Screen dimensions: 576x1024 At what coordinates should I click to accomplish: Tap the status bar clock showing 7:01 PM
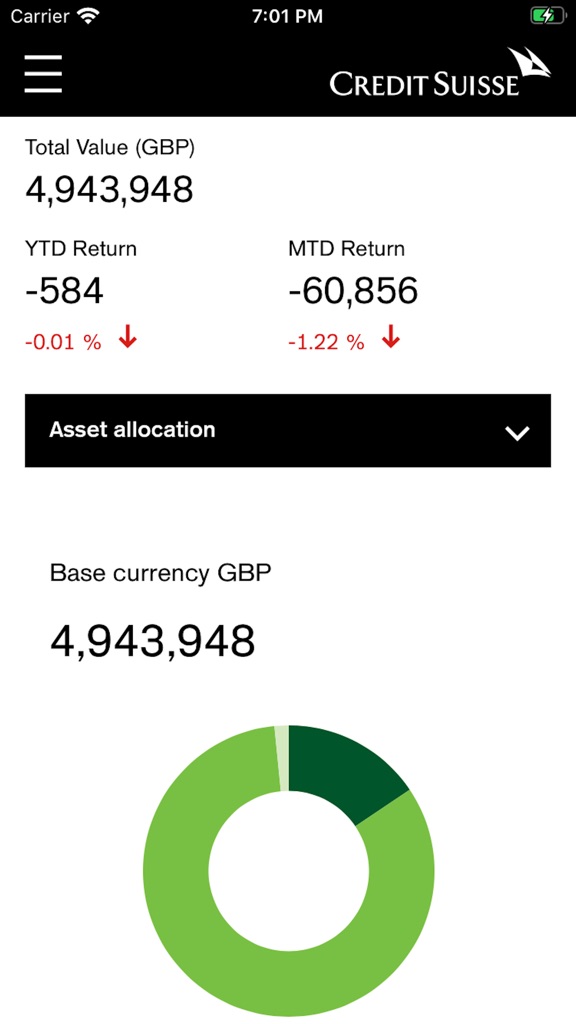(288, 16)
